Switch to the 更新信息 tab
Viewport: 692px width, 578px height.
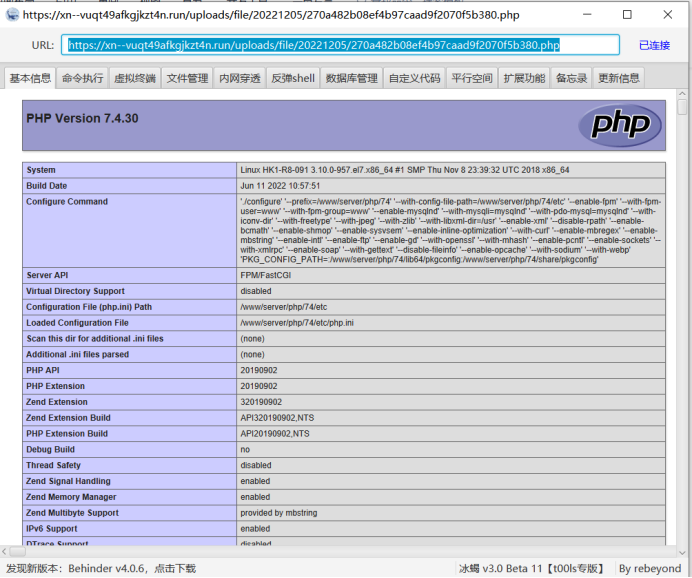pyautogui.click(x=618, y=78)
